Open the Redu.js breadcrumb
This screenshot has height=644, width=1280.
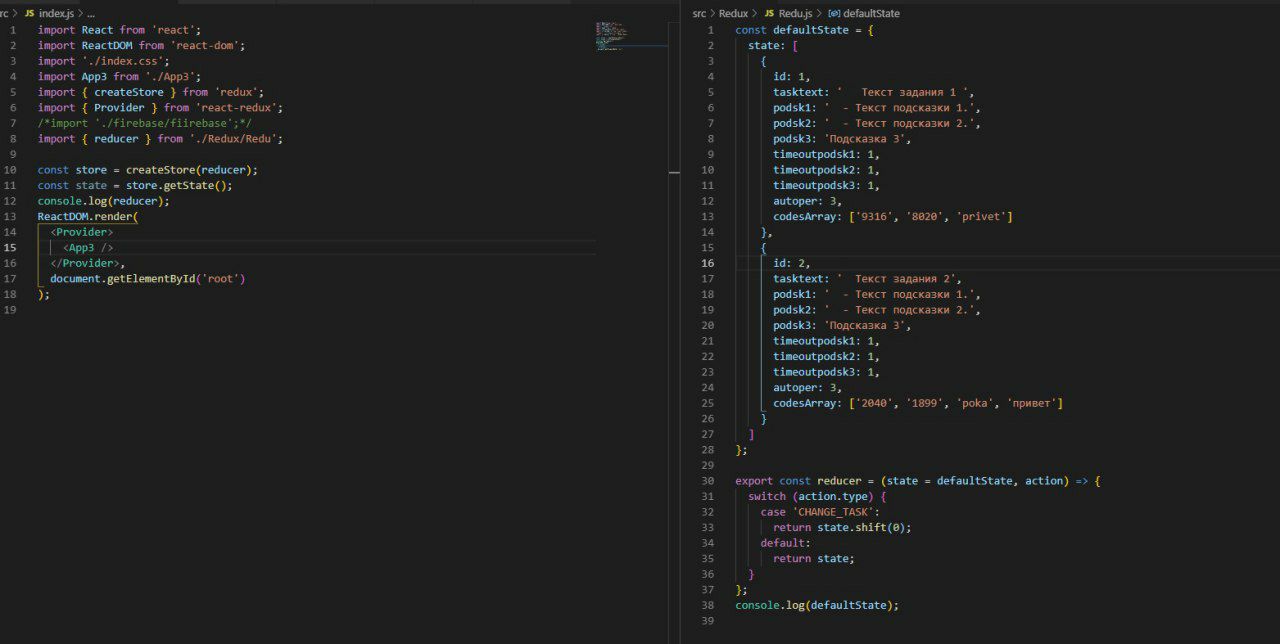click(795, 13)
